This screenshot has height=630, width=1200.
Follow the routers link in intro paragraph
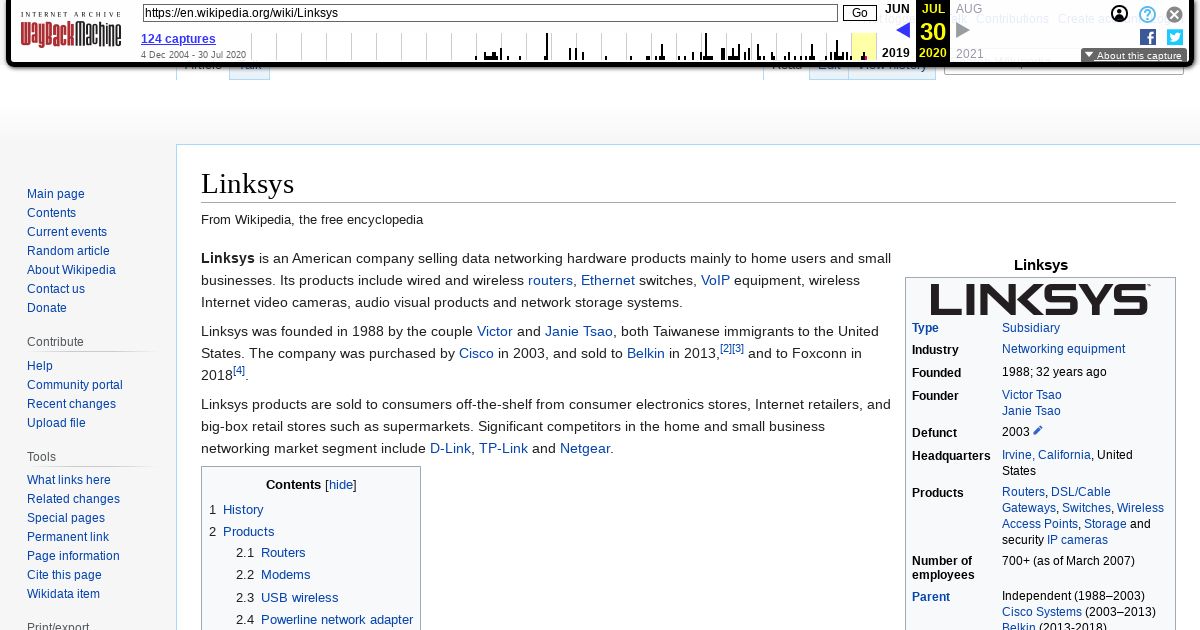click(x=550, y=281)
